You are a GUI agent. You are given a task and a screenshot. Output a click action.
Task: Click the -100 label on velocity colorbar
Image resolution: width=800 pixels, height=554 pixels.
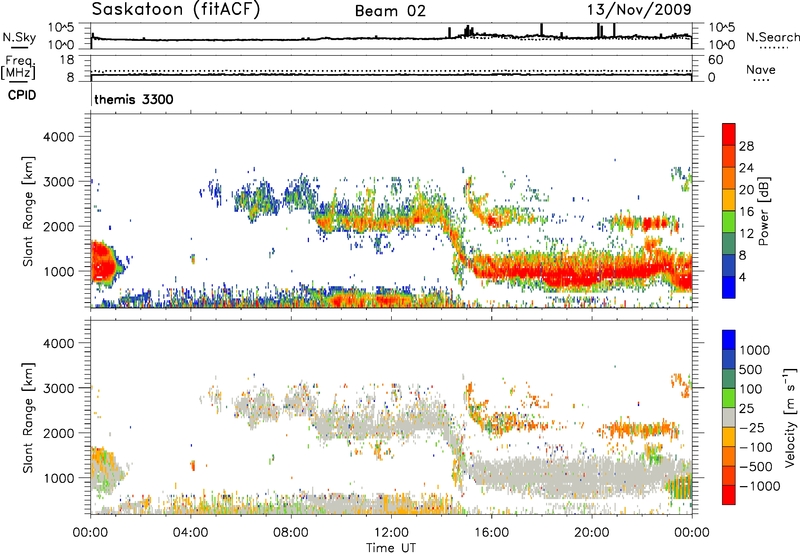click(756, 447)
